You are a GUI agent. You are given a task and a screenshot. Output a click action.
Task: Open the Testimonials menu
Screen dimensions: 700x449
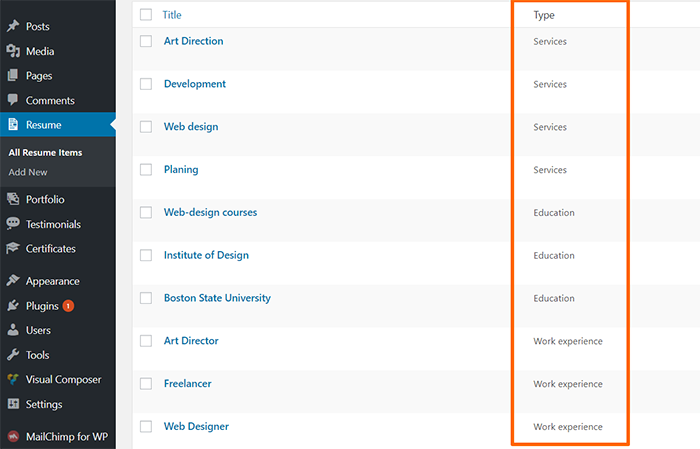click(53, 224)
